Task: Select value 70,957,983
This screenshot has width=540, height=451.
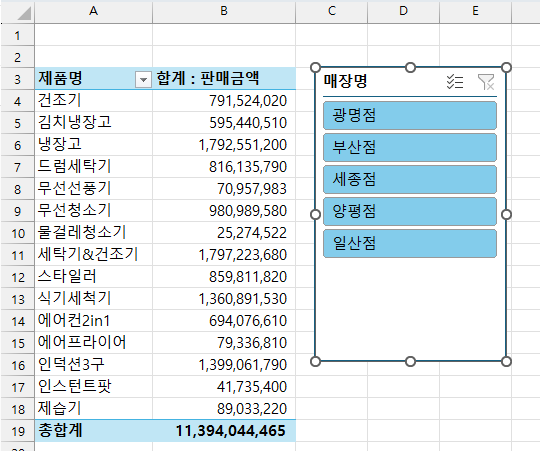Action: click(224, 189)
